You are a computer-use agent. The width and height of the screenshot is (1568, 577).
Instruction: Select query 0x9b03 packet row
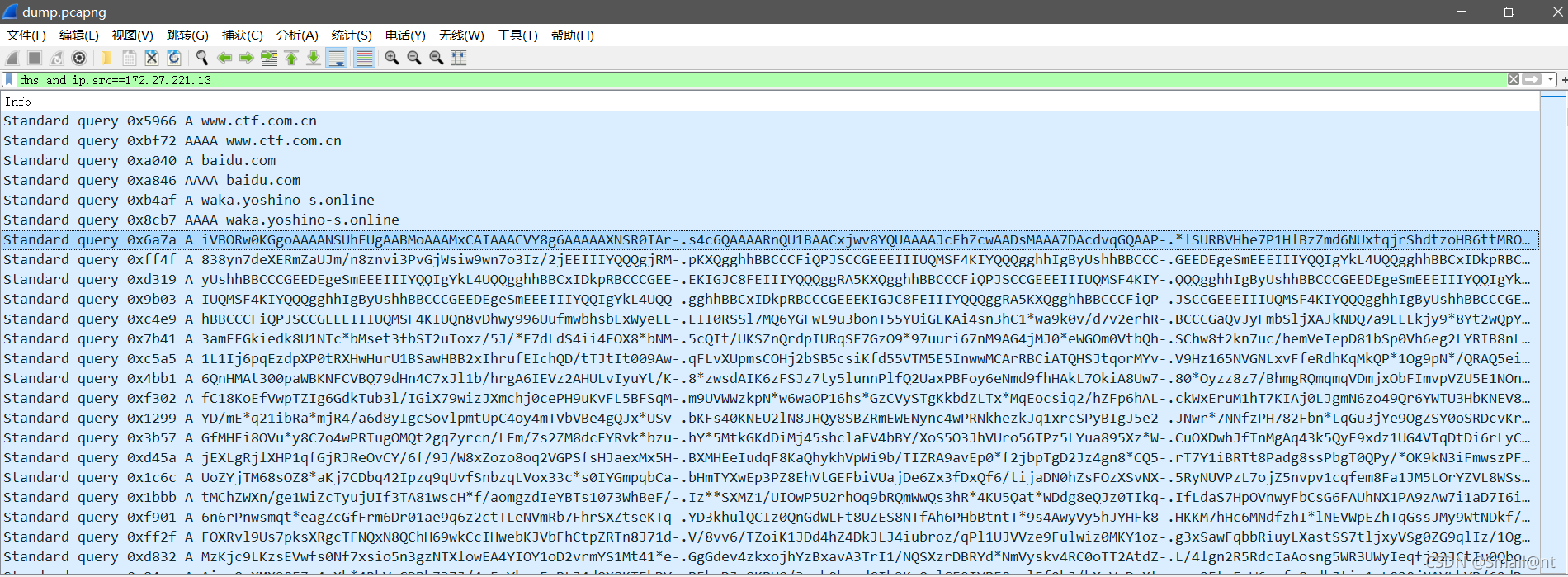[769, 299]
